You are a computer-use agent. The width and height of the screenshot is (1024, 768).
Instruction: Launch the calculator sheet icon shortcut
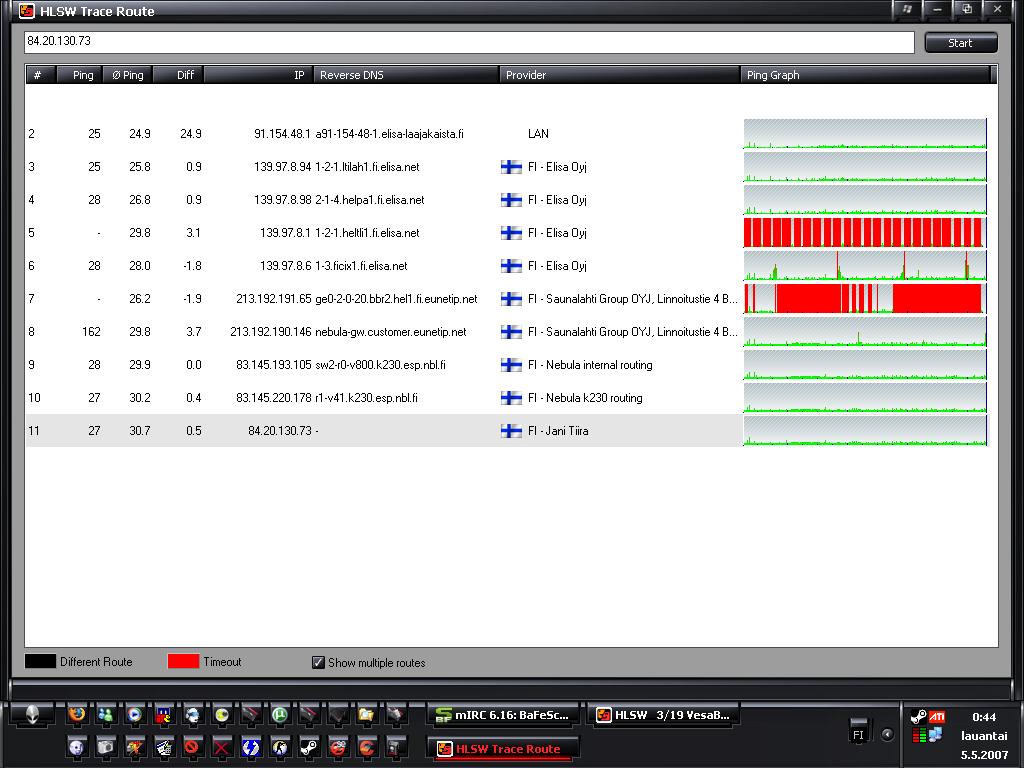click(163, 747)
